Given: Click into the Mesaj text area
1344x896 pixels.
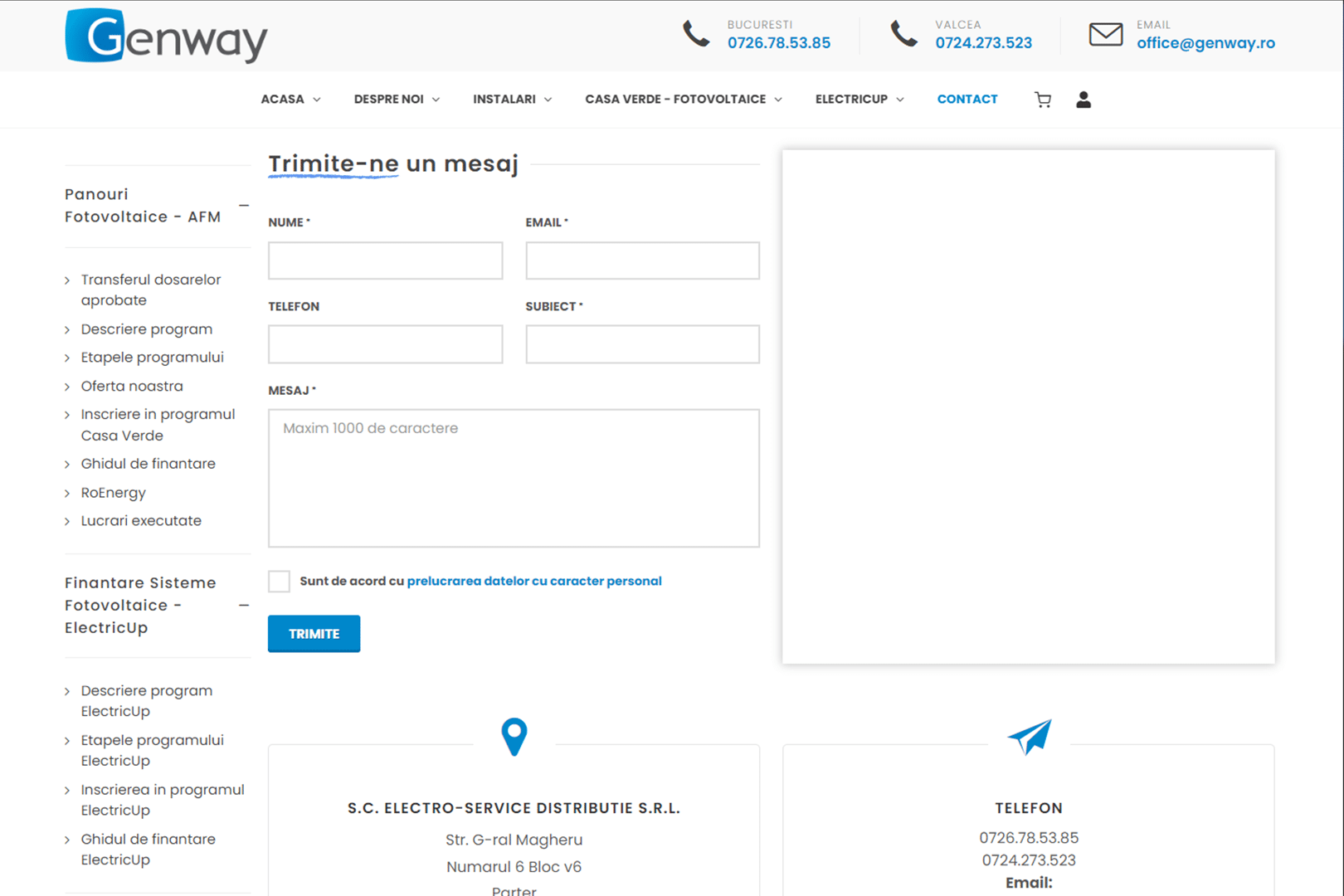Looking at the screenshot, I should tap(514, 478).
